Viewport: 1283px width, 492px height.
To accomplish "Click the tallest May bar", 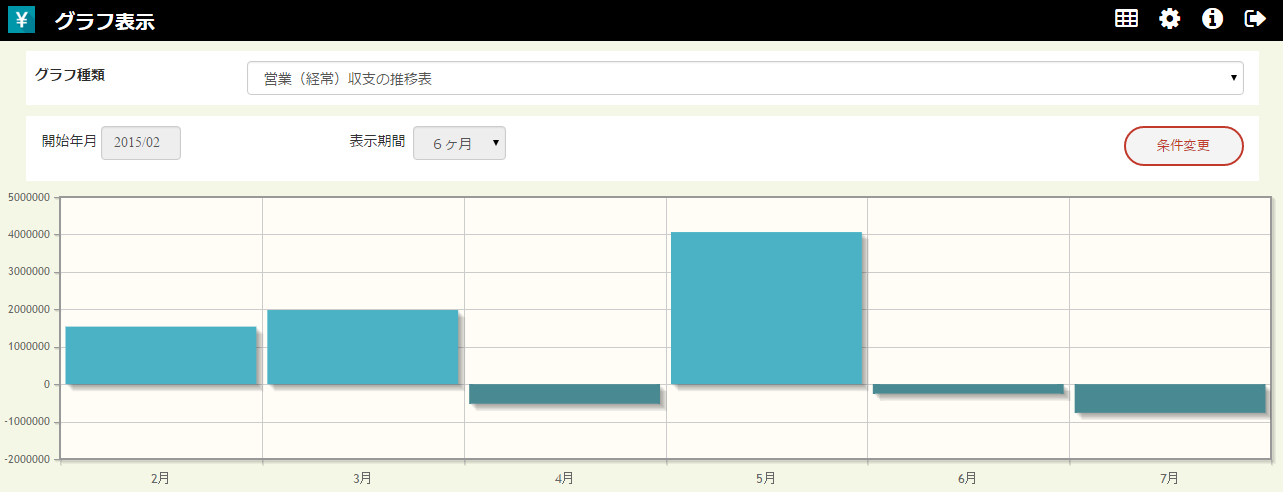I will pyautogui.click(x=766, y=308).
